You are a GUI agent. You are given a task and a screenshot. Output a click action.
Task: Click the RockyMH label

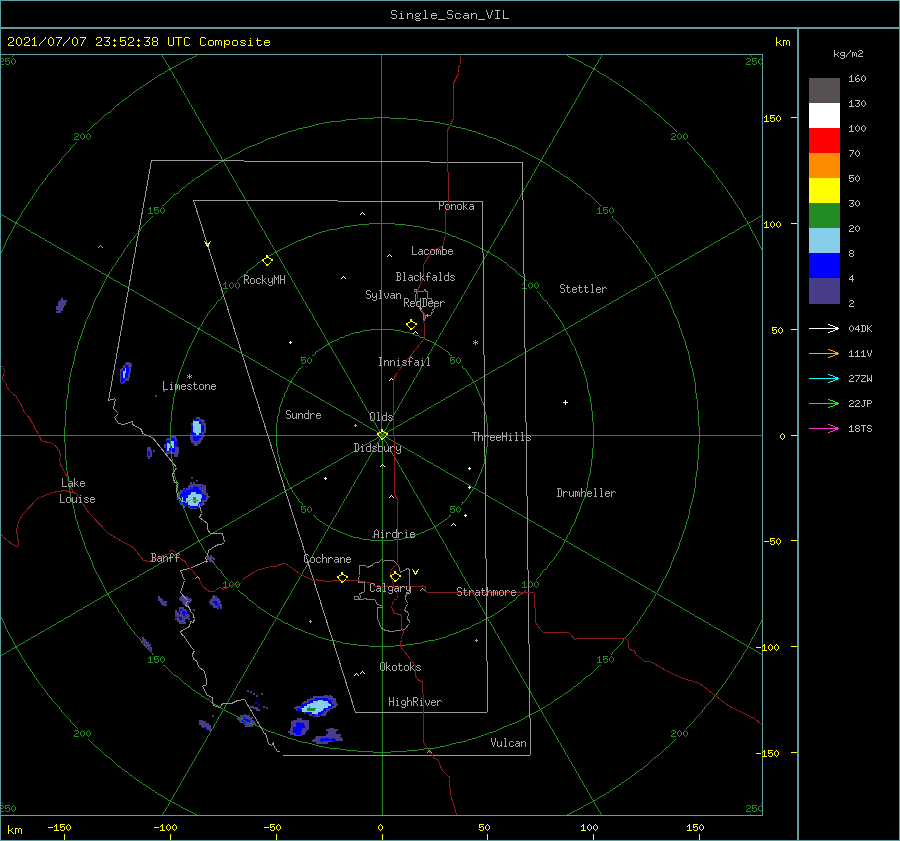[264, 280]
